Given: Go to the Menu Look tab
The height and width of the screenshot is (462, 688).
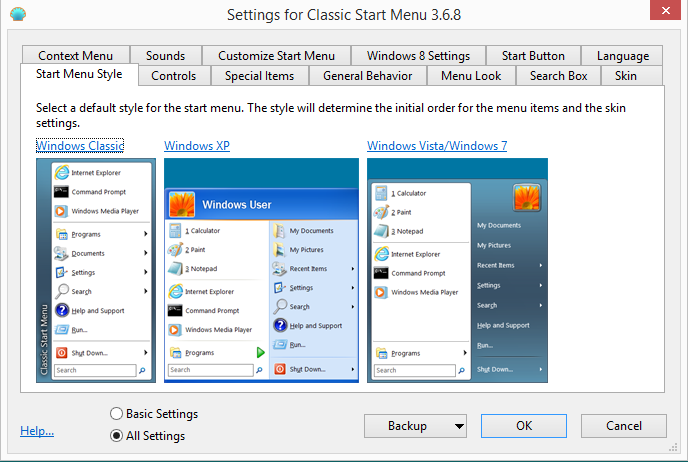Looking at the screenshot, I should (x=471, y=76).
